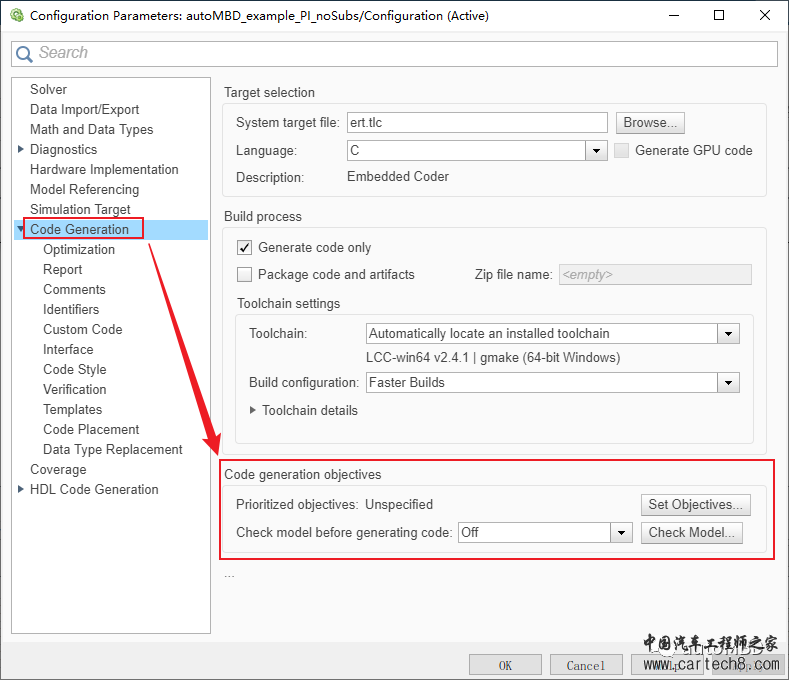Expand the HDL Code Generation node
The width and height of the screenshot is (789, 680).
(x=21, y=489)
